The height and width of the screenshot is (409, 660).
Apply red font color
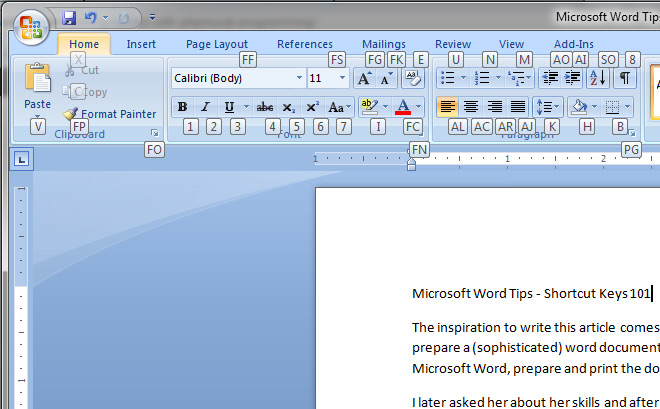coord(403,107)
